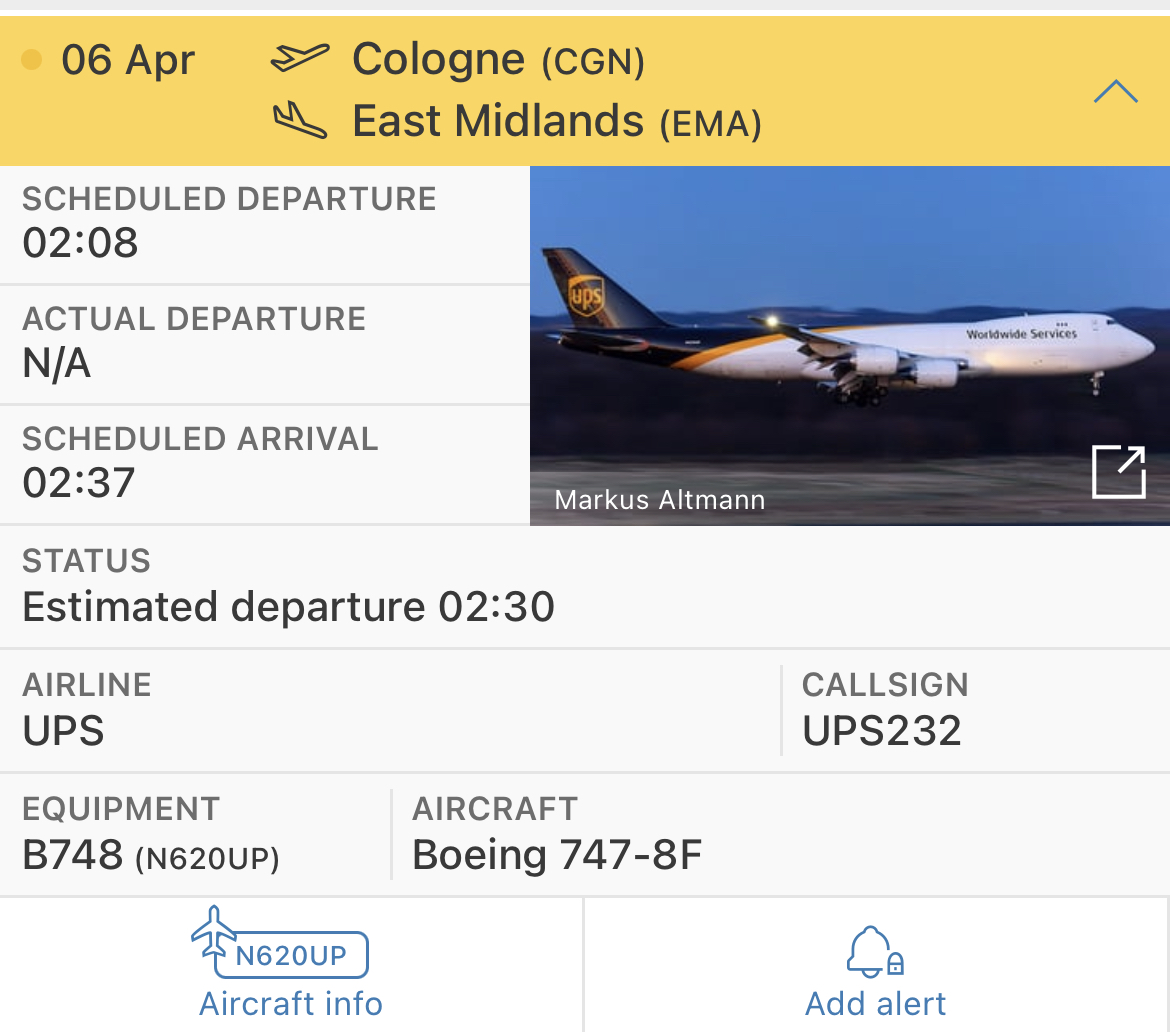Select the UPS airline name
1170x1032 pixels.
pos(63,731)
